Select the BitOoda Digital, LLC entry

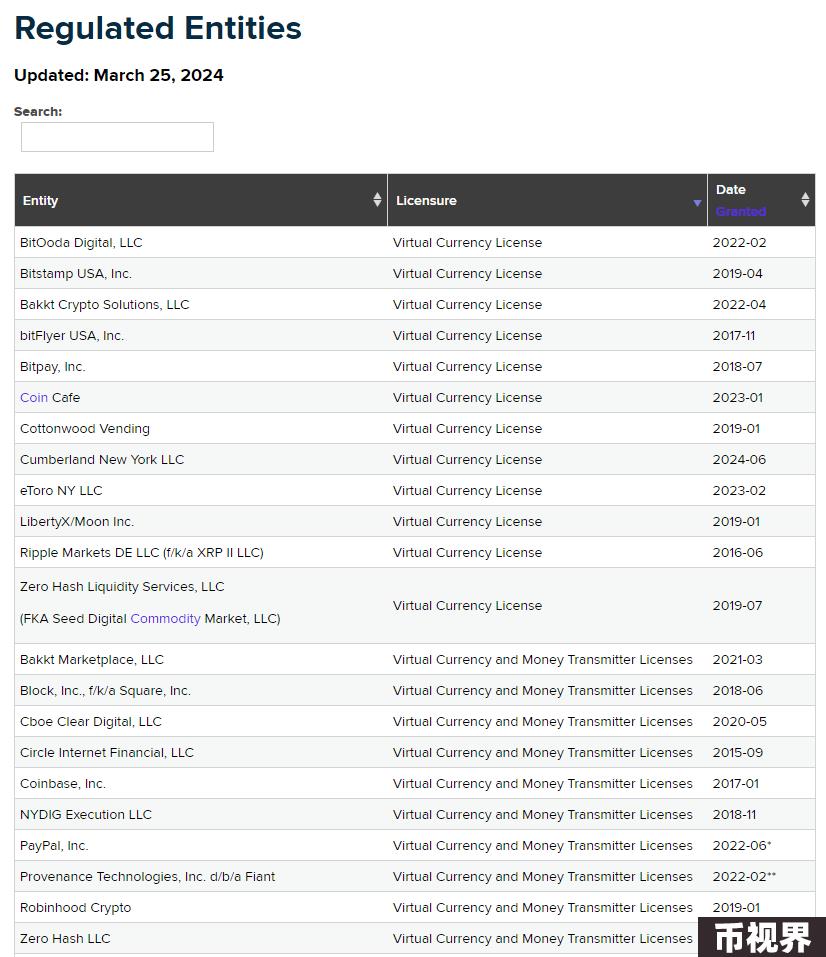coord(81,242)
